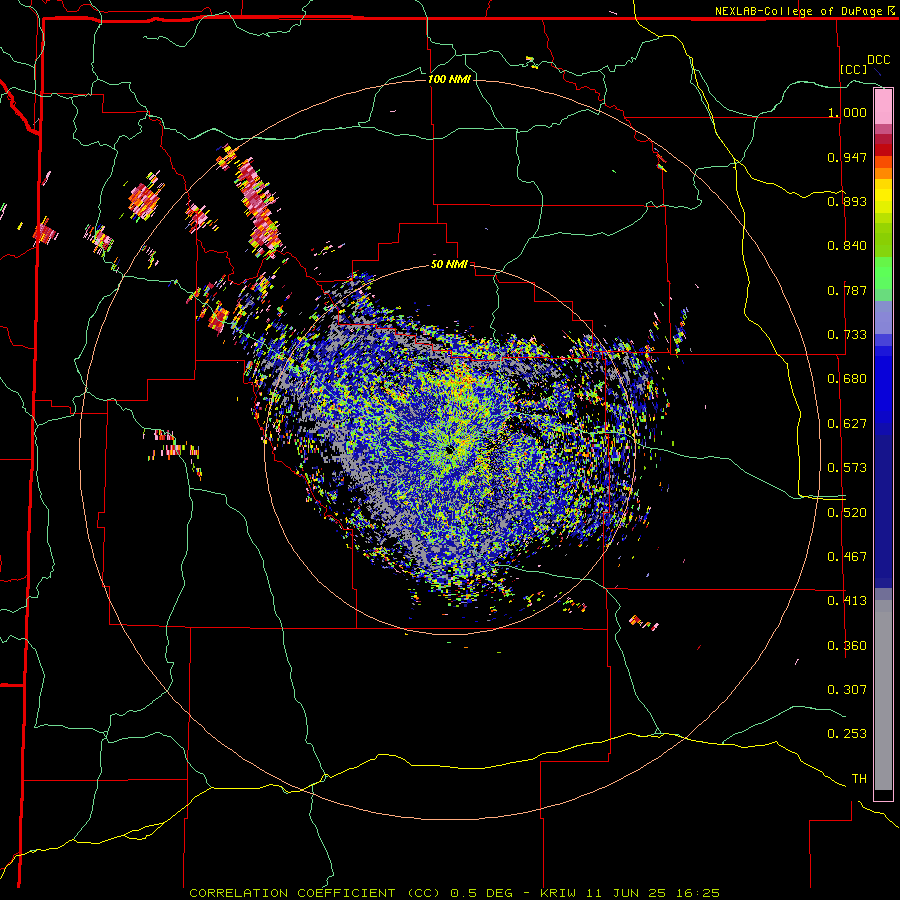Click the 0.627 legend value
The height and width of the screenshot is (900, 900).
click(x=847, y=424)
